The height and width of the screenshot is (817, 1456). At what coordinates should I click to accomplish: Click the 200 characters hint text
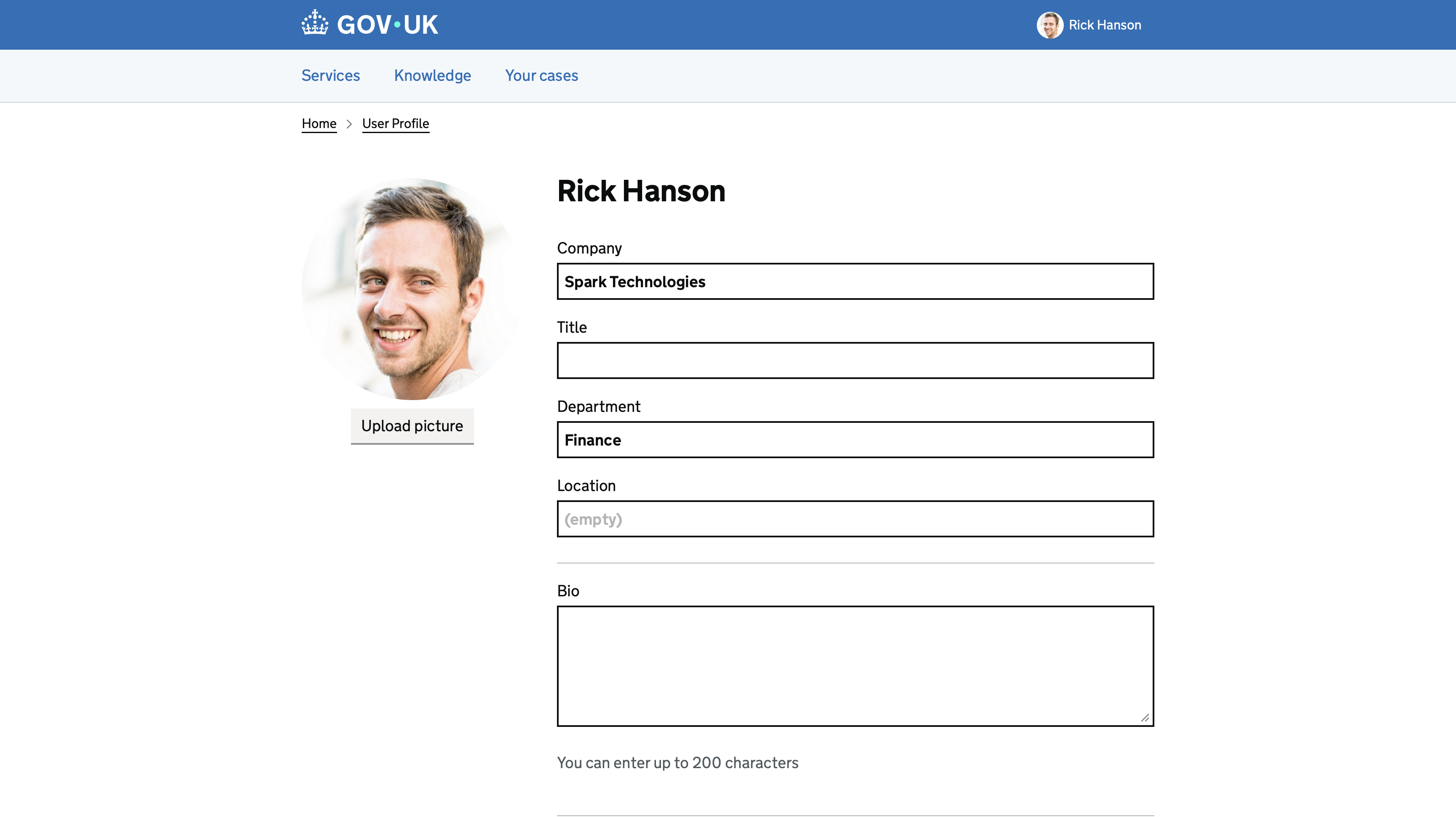[678, 763]
